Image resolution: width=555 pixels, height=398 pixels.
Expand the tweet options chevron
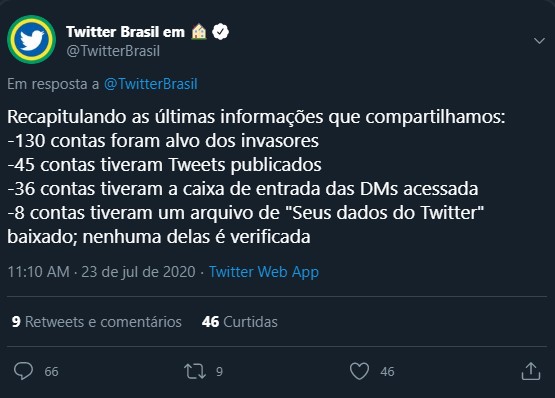pyautogui.click(x=539, y=41)
